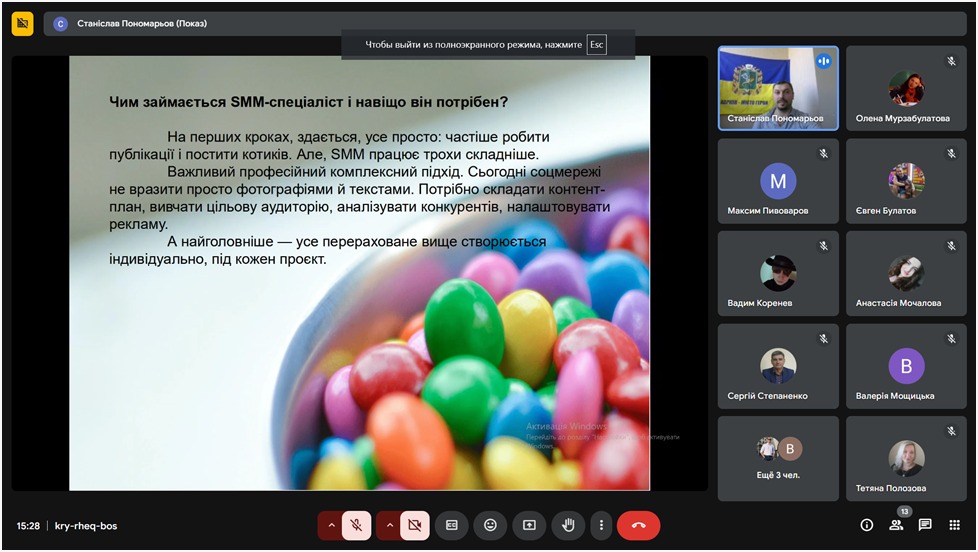Toggle the camera off button

414,525
